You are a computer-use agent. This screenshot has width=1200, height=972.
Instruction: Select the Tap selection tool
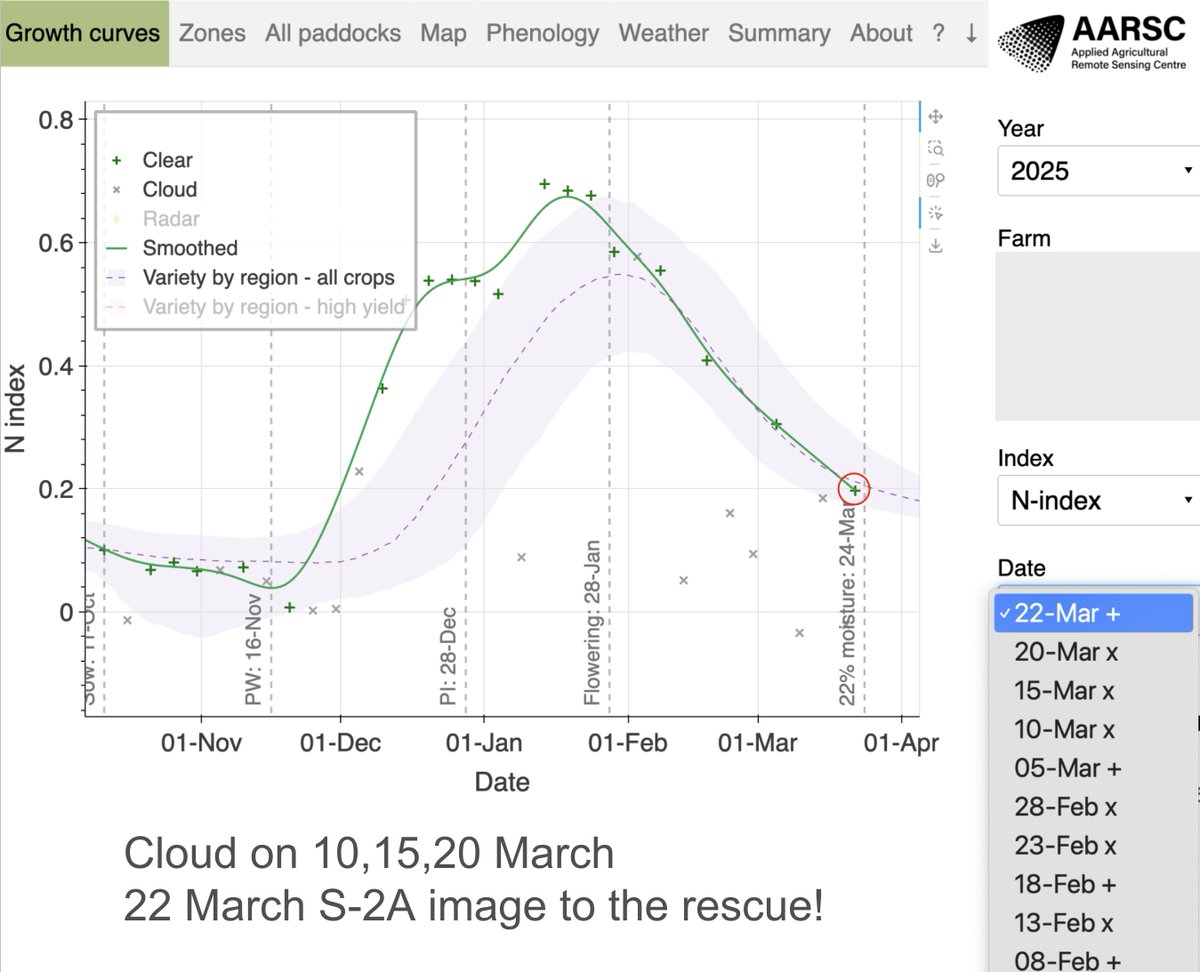(936, 213)
